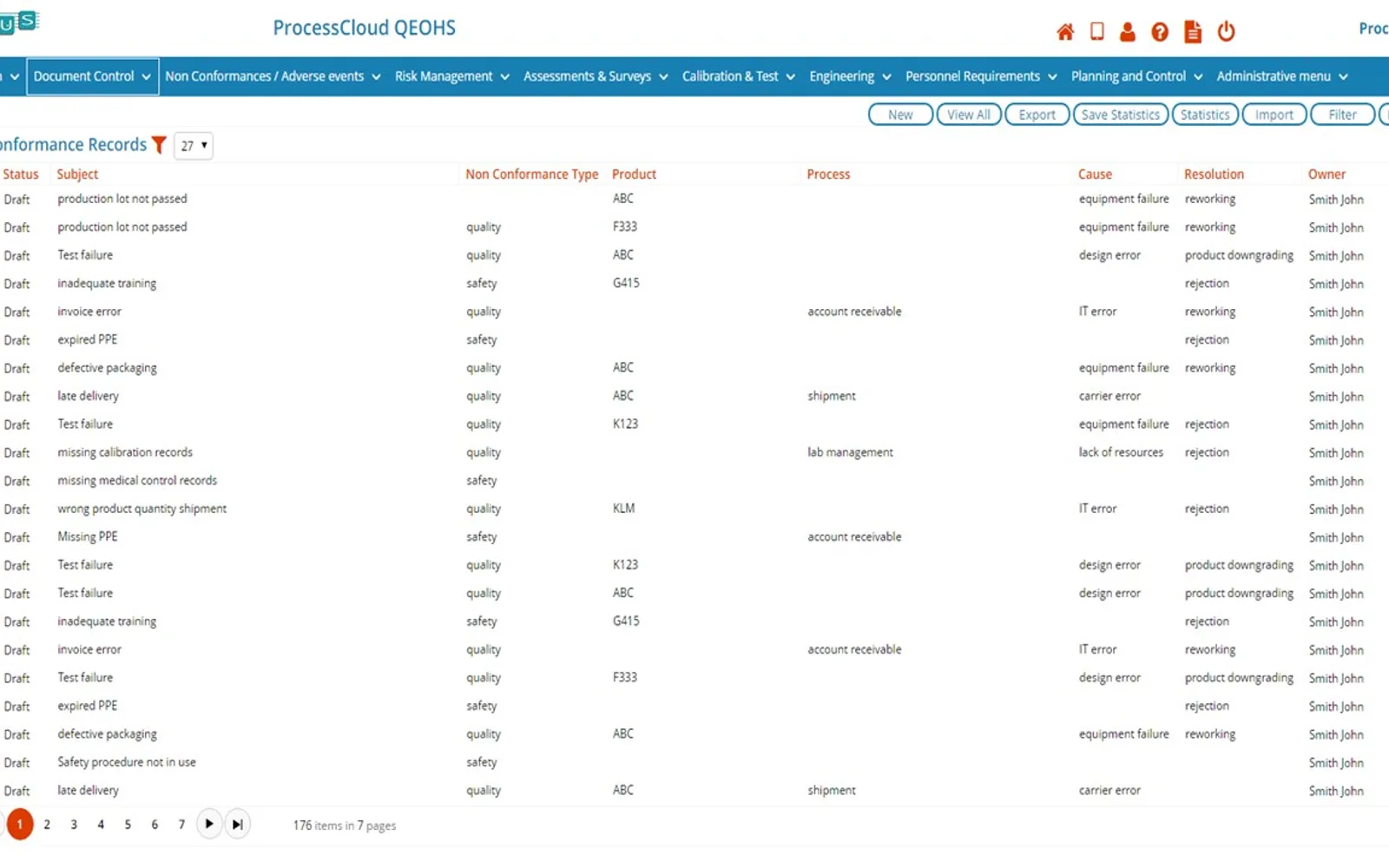Open the Personnel Requirements menu

pyautogui.click(x=981, y=76)
